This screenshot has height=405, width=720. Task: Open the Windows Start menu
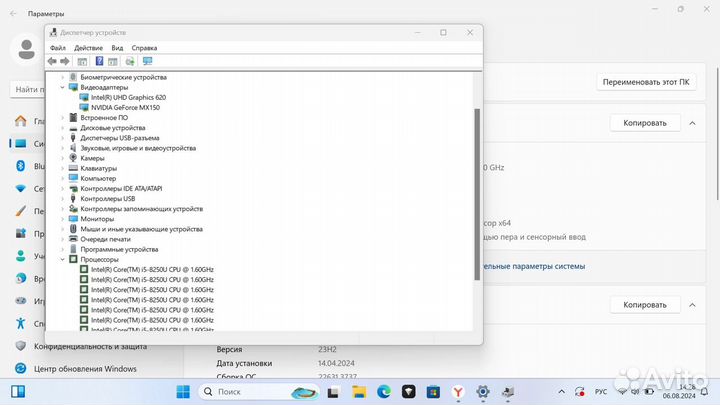point(183,392)
